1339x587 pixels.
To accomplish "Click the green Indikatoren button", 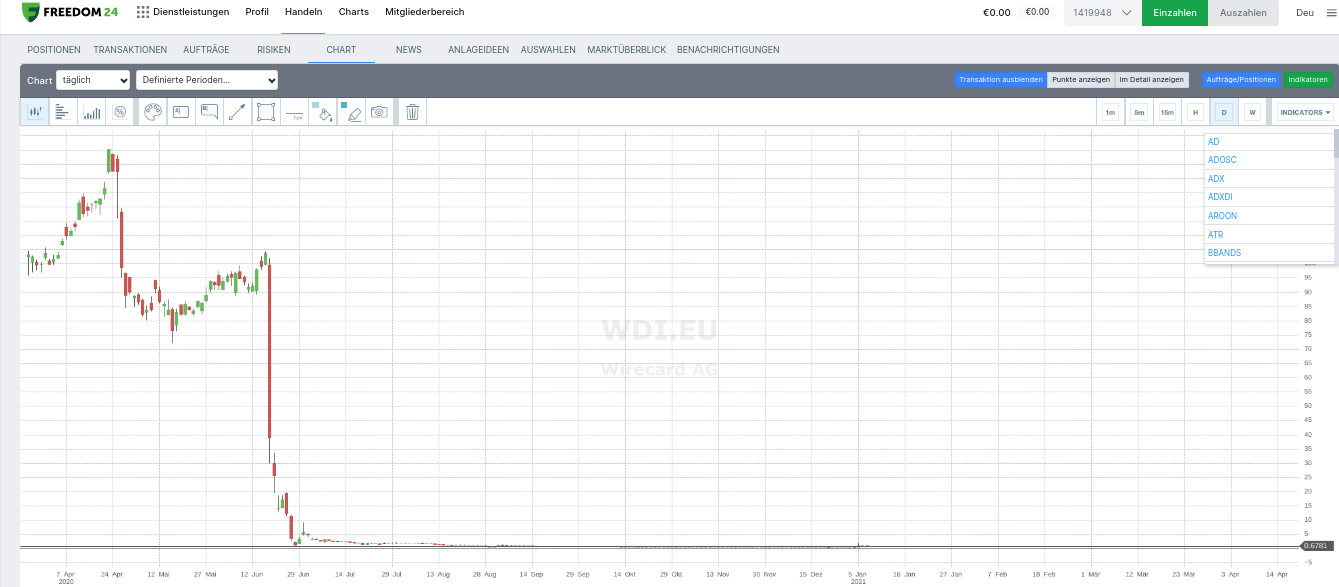I will tap(1309, 80).
